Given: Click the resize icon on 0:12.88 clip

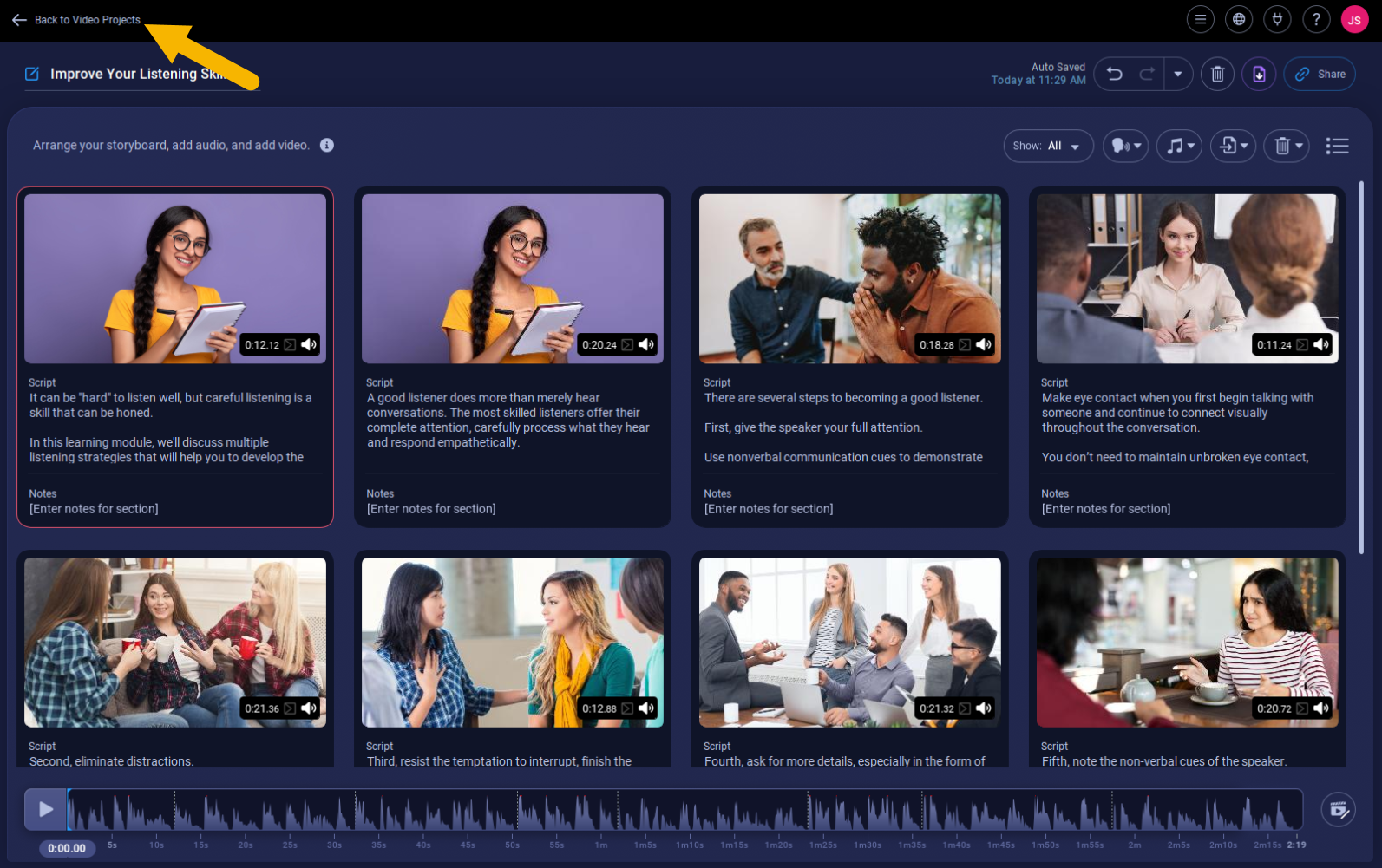Looking at the screenshot, I should tap(627, 708).
